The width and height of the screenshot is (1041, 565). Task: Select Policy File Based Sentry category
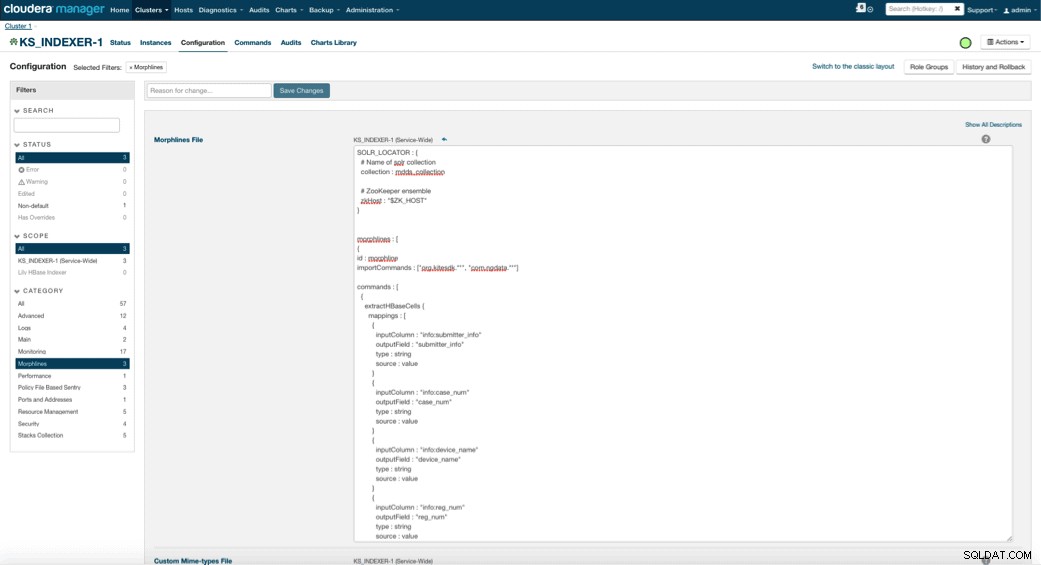[72, 387]
